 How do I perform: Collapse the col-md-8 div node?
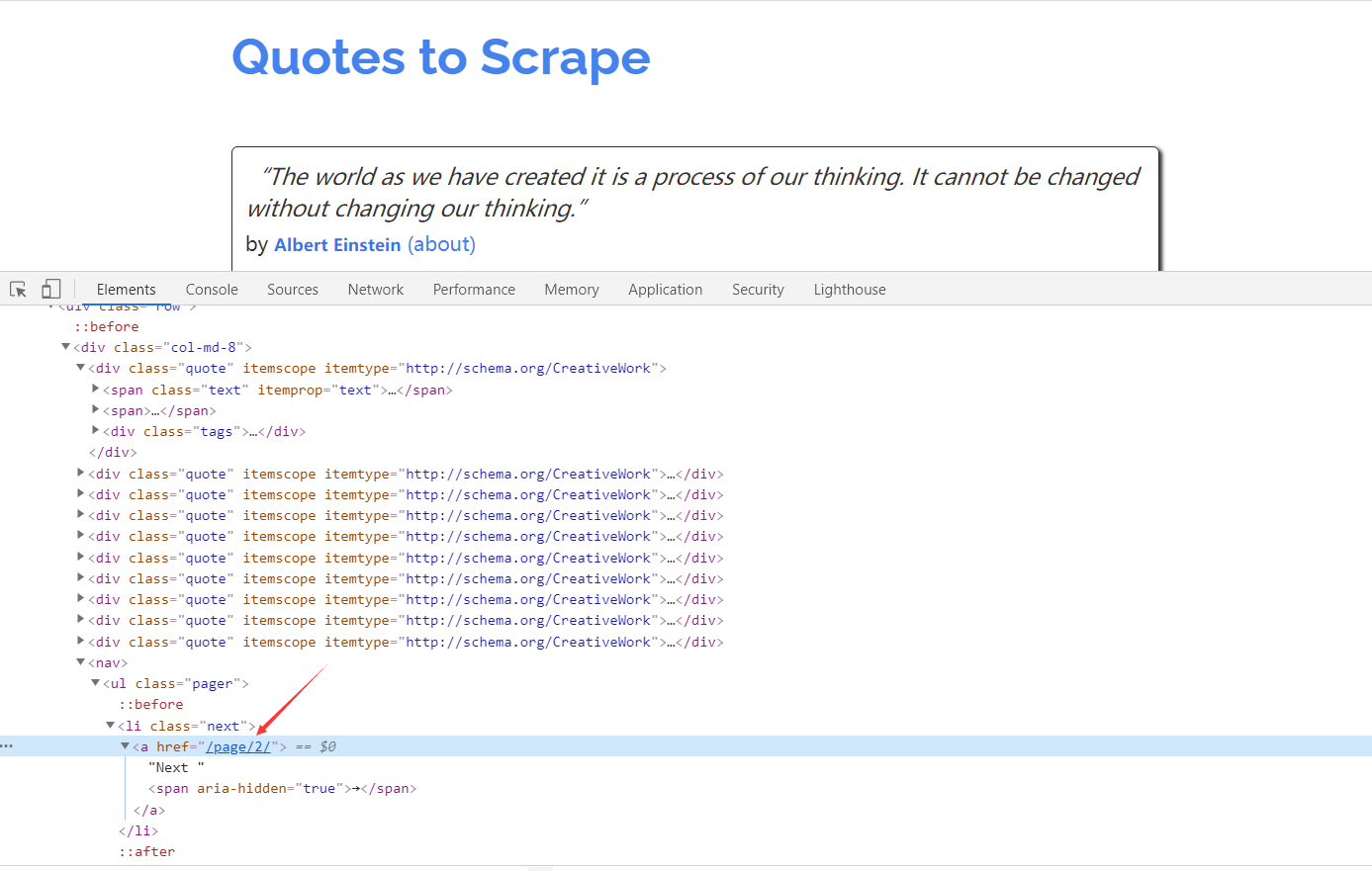66,347
